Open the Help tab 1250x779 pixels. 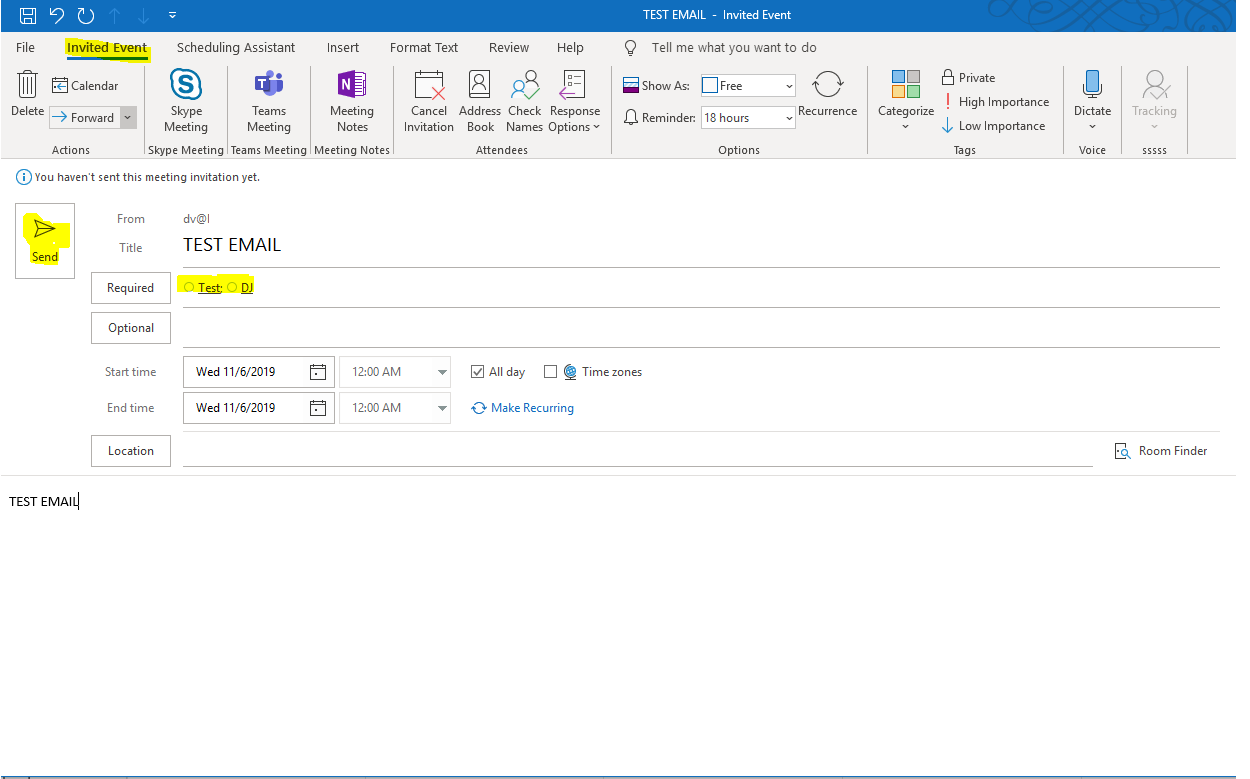(x=570, y=47)
